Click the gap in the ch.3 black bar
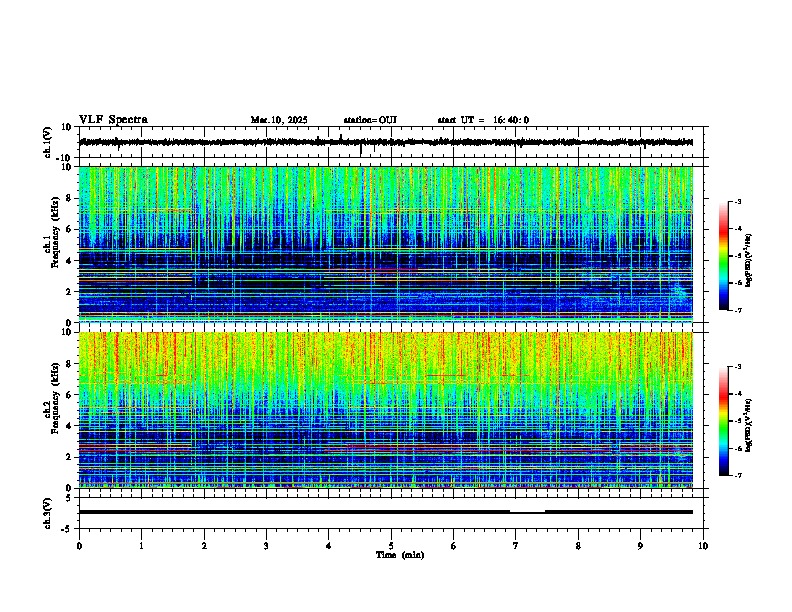 click(x=527, y=512)
